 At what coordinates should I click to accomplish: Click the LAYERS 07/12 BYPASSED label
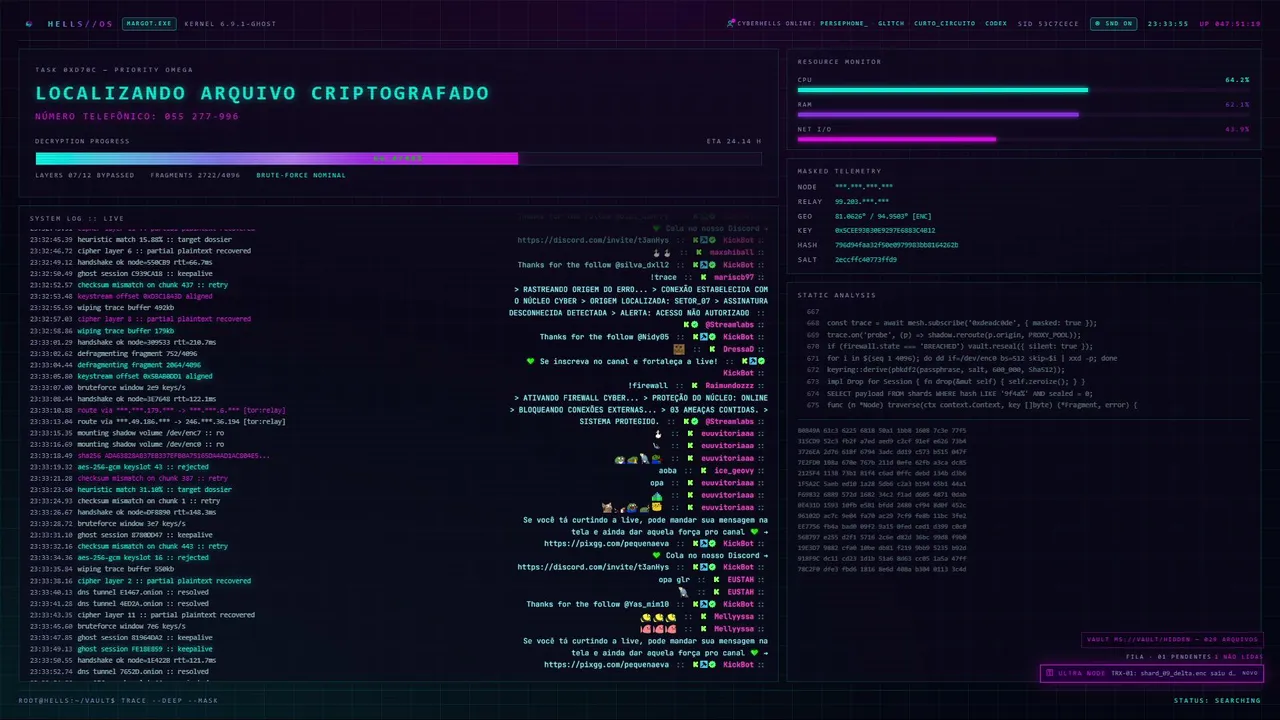(x=84, y=175)
